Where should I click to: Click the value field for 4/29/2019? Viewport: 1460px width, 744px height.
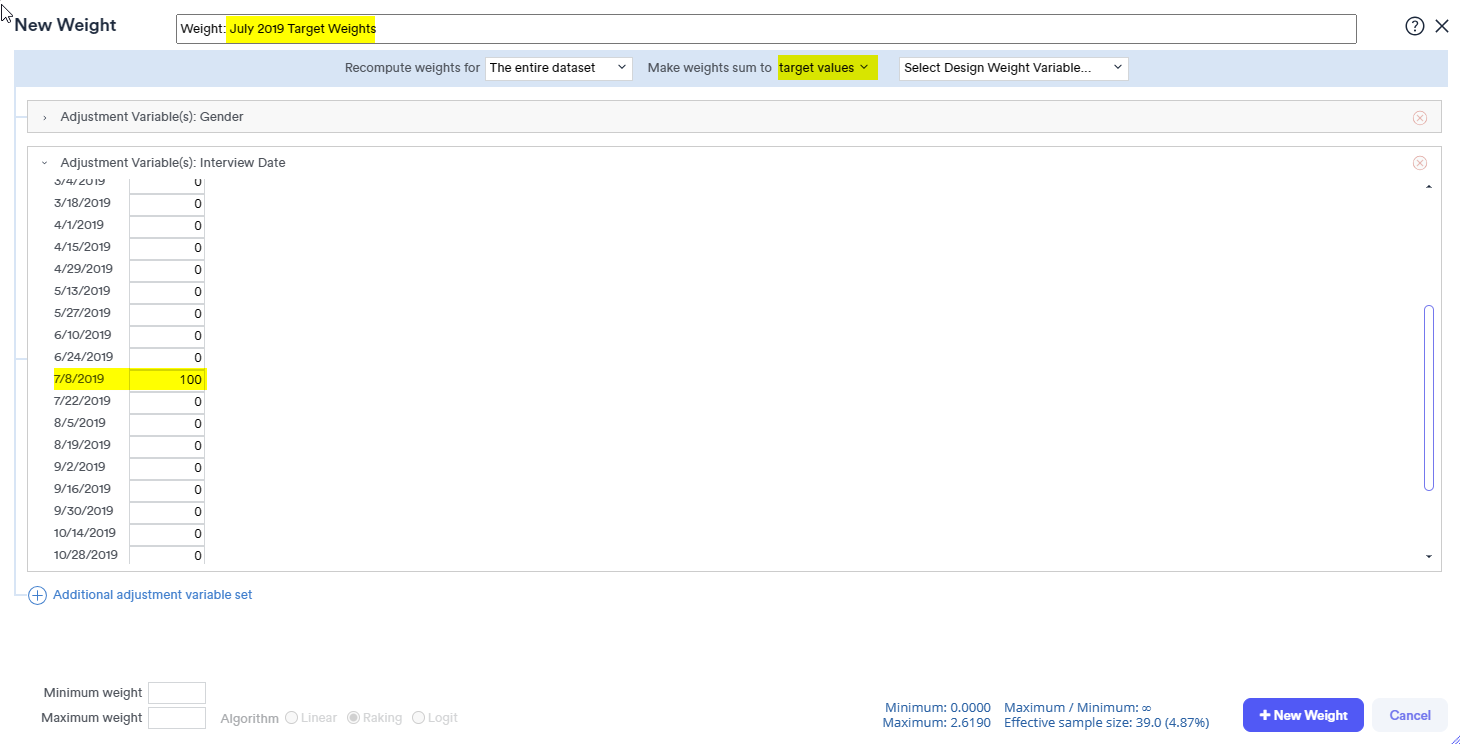coord(167,270)
